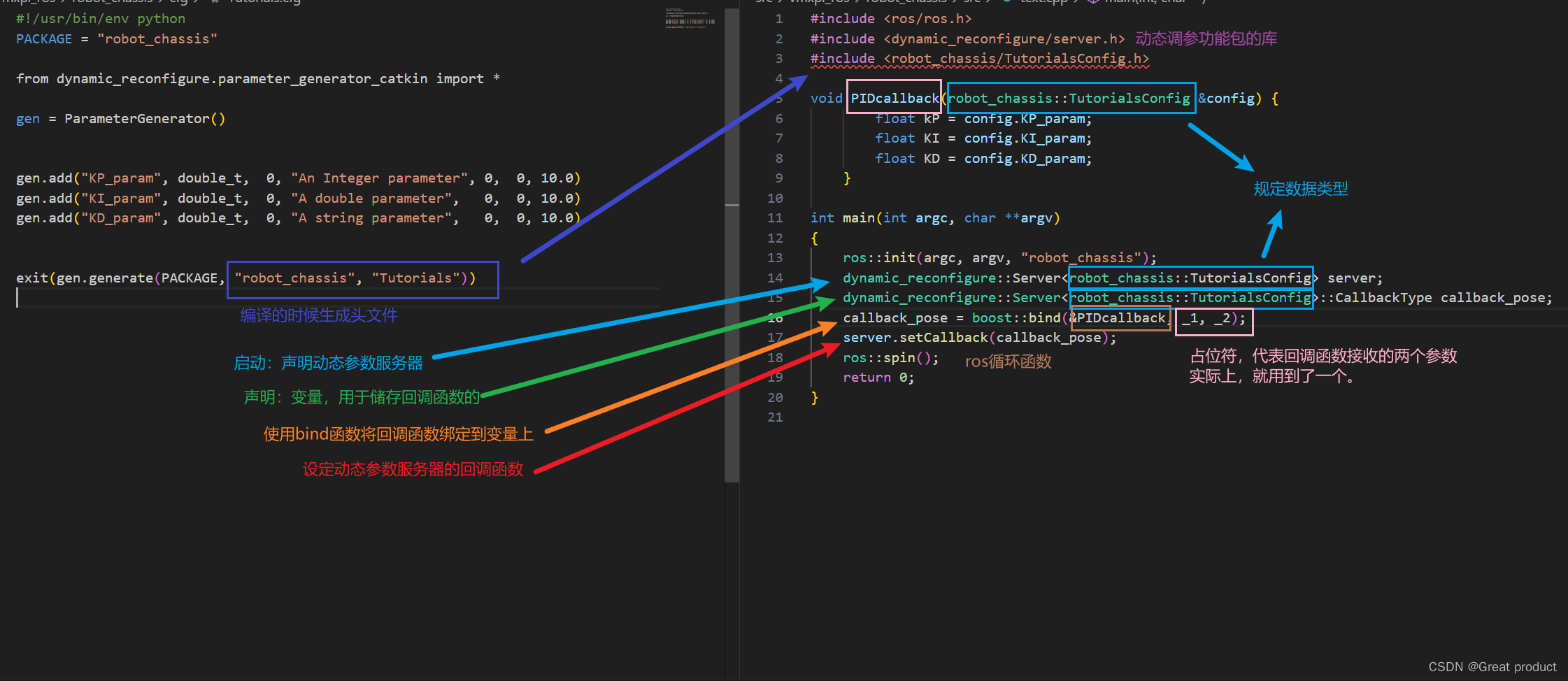
Task: Click the Tutorials.cfg file icon in the breadcrumb
Action: [x=215, y=3]
